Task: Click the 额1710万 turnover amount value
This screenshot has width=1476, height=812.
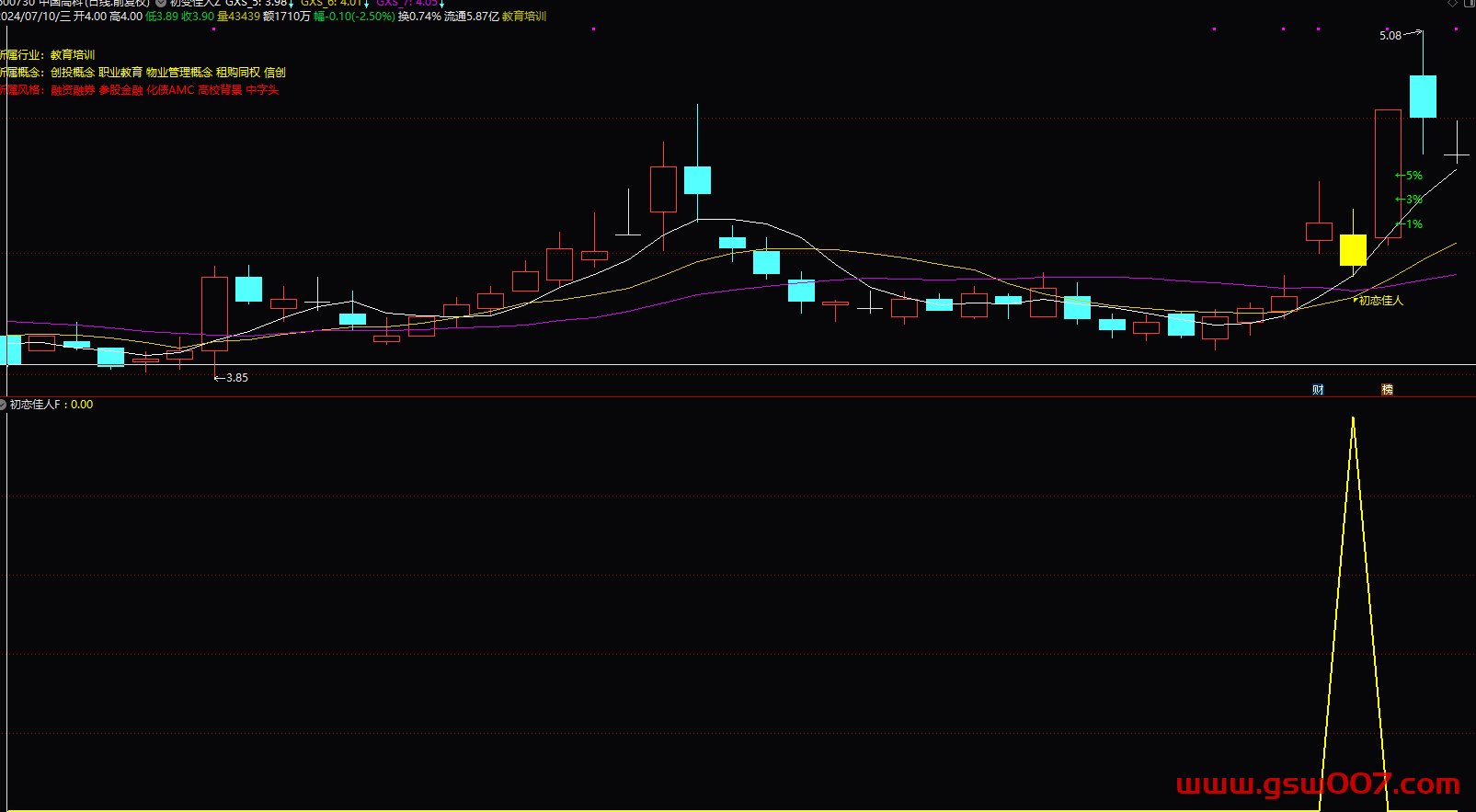Action: click(287, 17)
